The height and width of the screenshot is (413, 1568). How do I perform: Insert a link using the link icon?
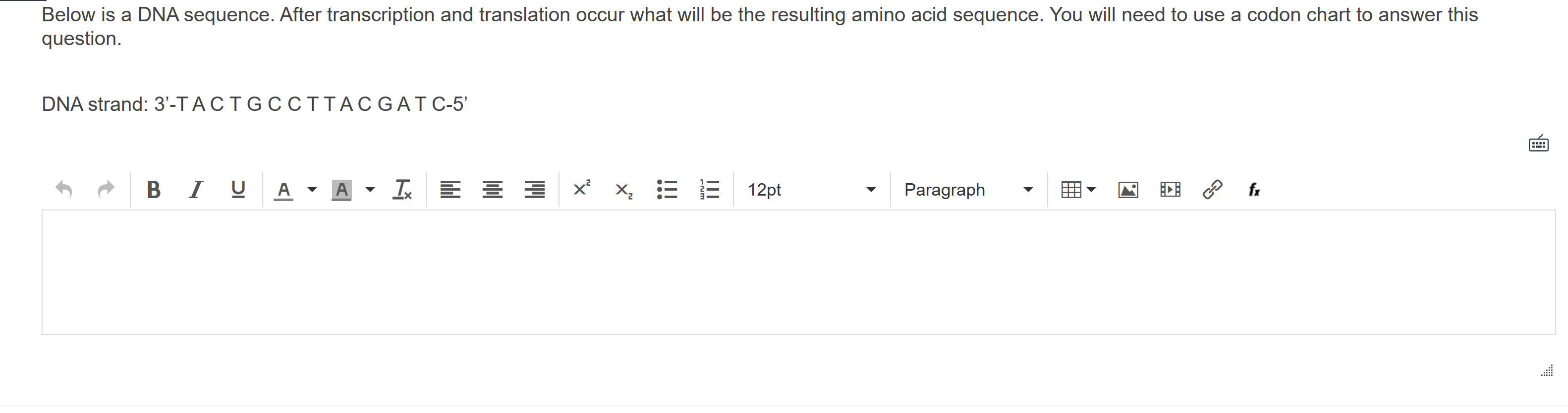1213,189
